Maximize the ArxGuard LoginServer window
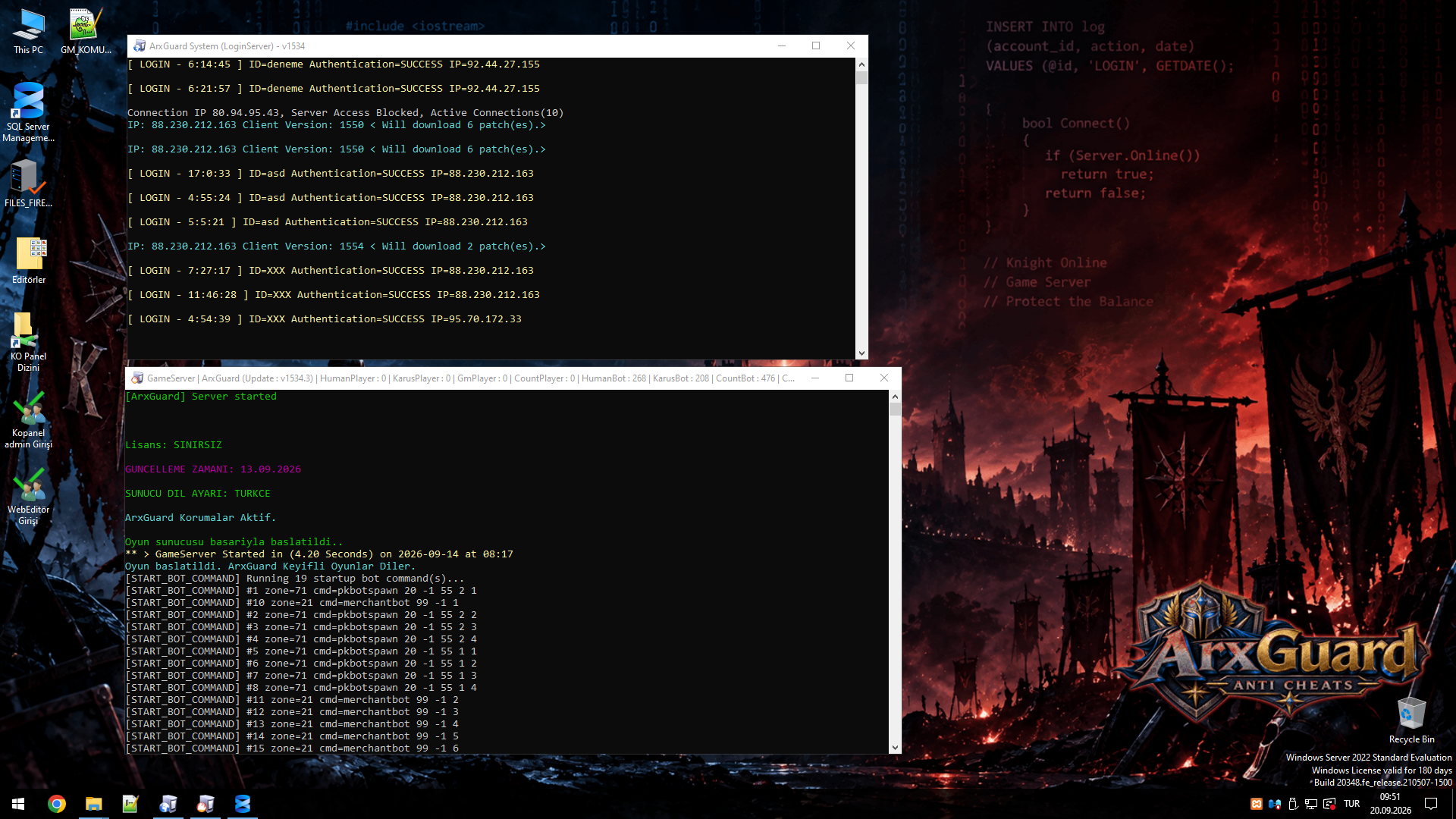Viewport: 1456px width, 819px height. coord(816,46)
